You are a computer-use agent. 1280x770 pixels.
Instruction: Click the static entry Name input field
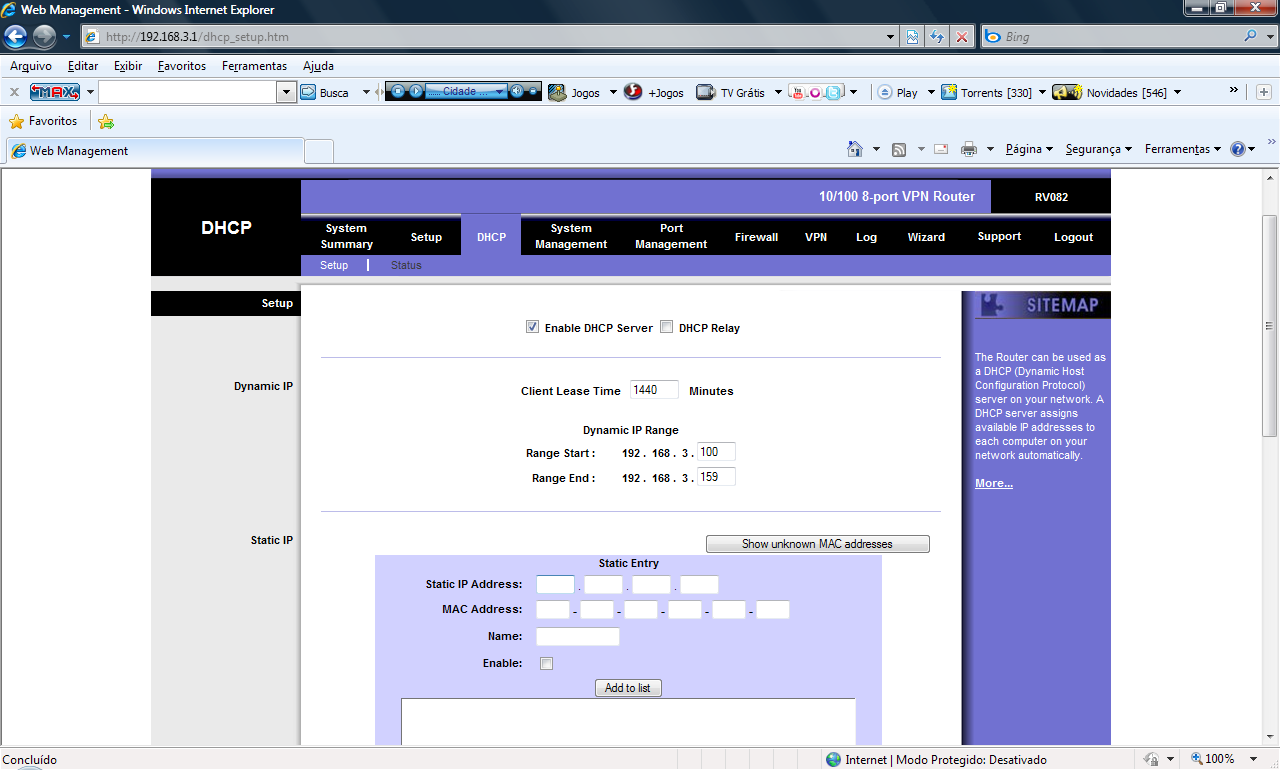(578, 636)
